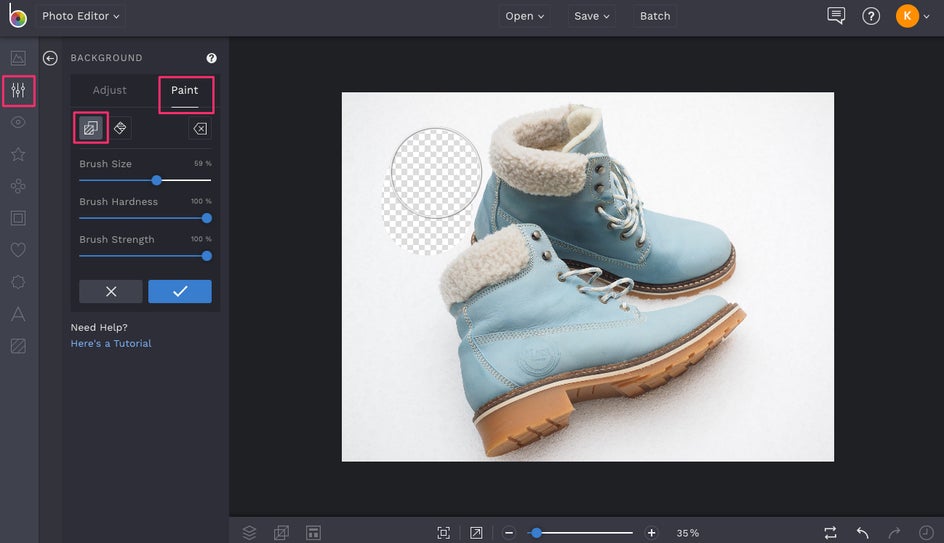
Task: Open the Here's a Tutorial link
Action: [x=111, y=343]
